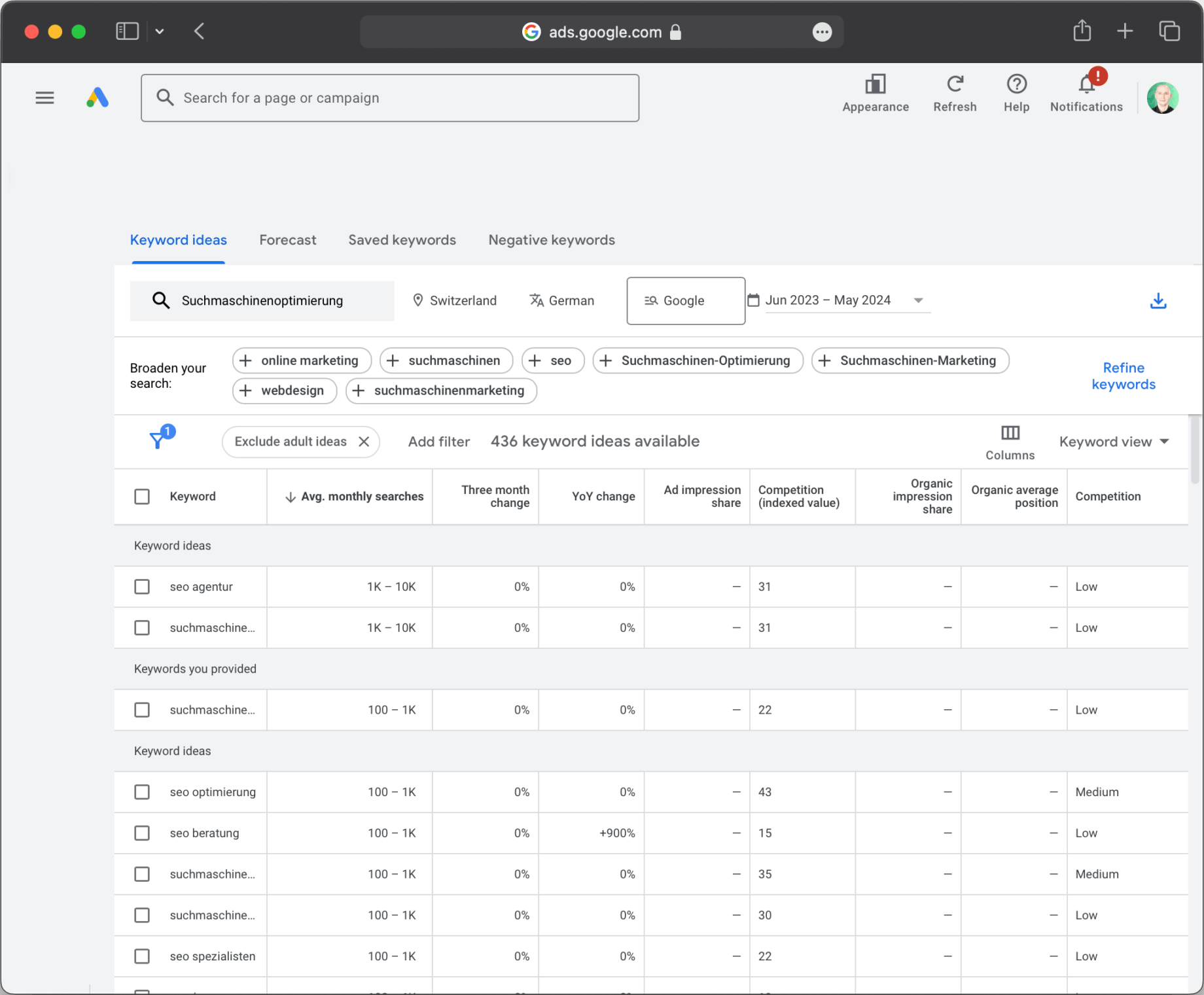Open Appearance settings
The width and height of the screenshot is (1204, 995).
coord(875,92)
